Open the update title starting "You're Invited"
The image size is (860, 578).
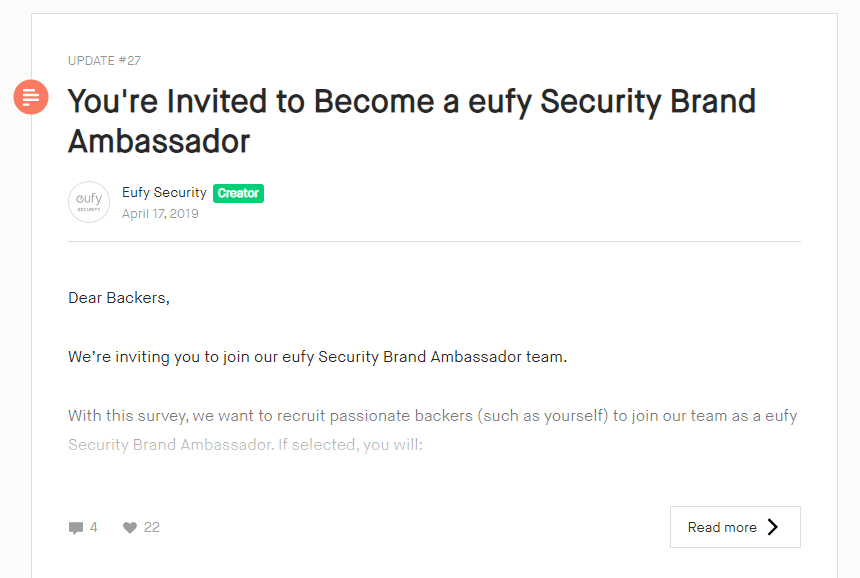click(x=411, y=121)
